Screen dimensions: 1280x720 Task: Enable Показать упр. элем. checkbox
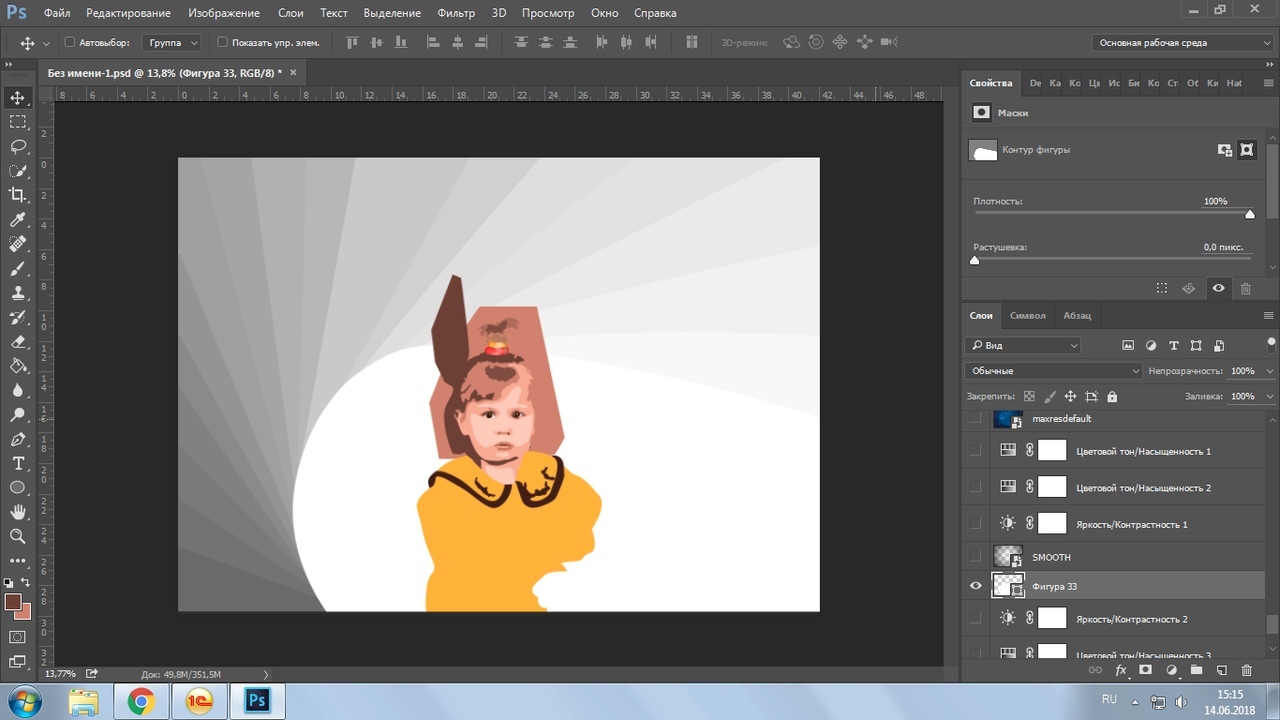tap(222, 43)
